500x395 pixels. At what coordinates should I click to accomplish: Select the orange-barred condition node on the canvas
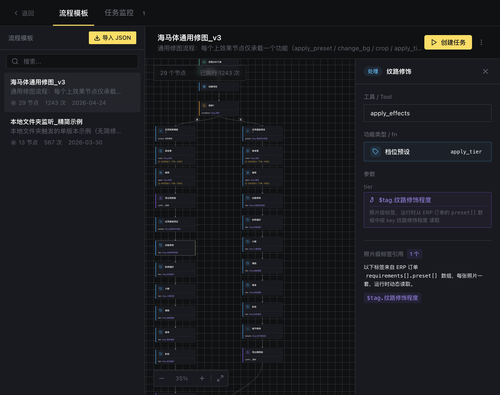[x=219, y=108]
